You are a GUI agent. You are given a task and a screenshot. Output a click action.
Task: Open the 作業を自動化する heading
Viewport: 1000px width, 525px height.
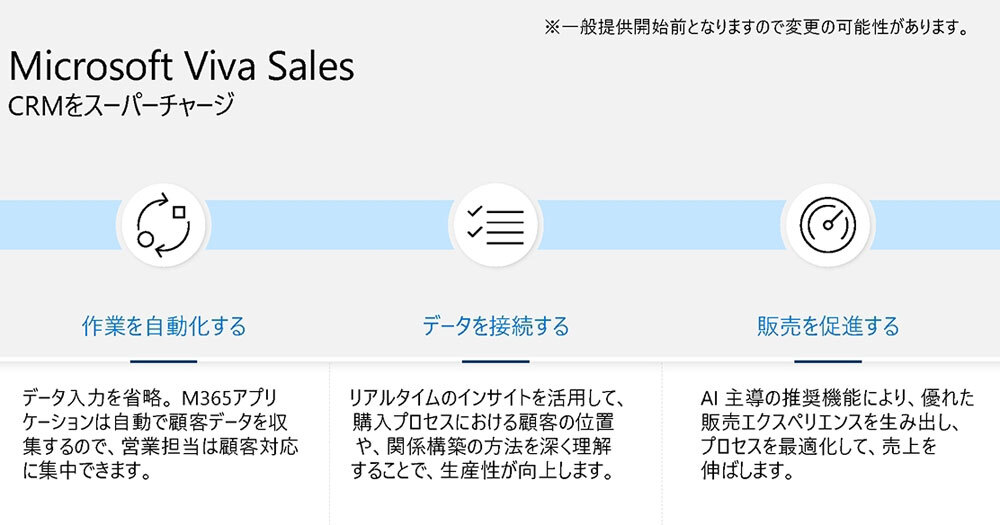(164, 326)
